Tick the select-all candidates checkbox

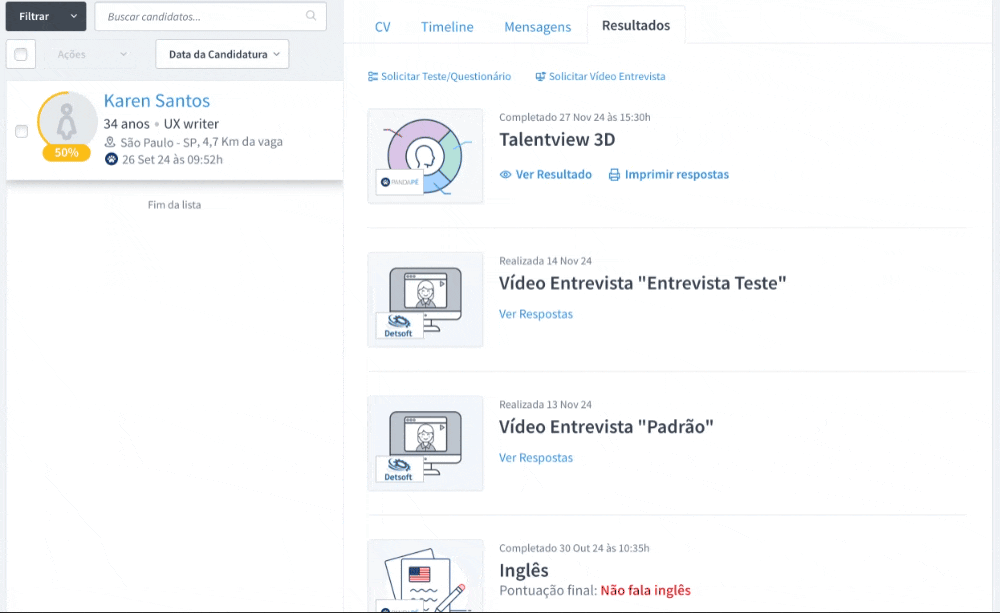pos(22,54)
